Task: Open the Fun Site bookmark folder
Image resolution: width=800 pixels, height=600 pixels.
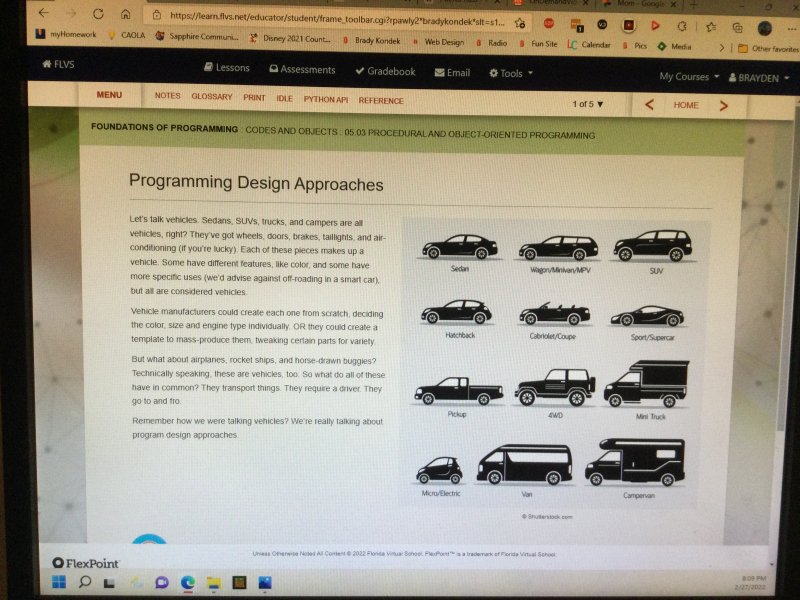Action: point(538,44)
